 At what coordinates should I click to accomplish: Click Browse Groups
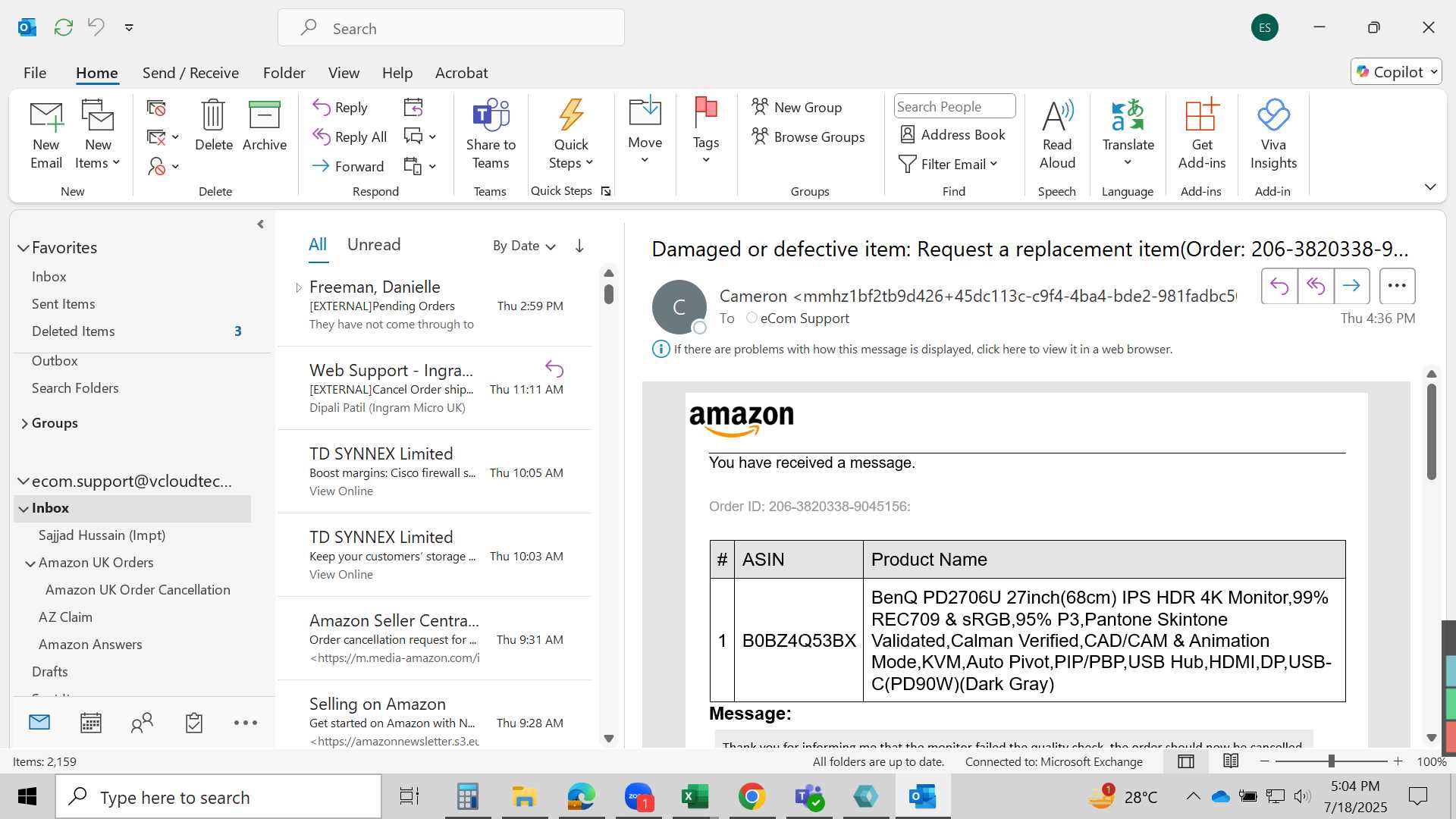tap(808, 136)
